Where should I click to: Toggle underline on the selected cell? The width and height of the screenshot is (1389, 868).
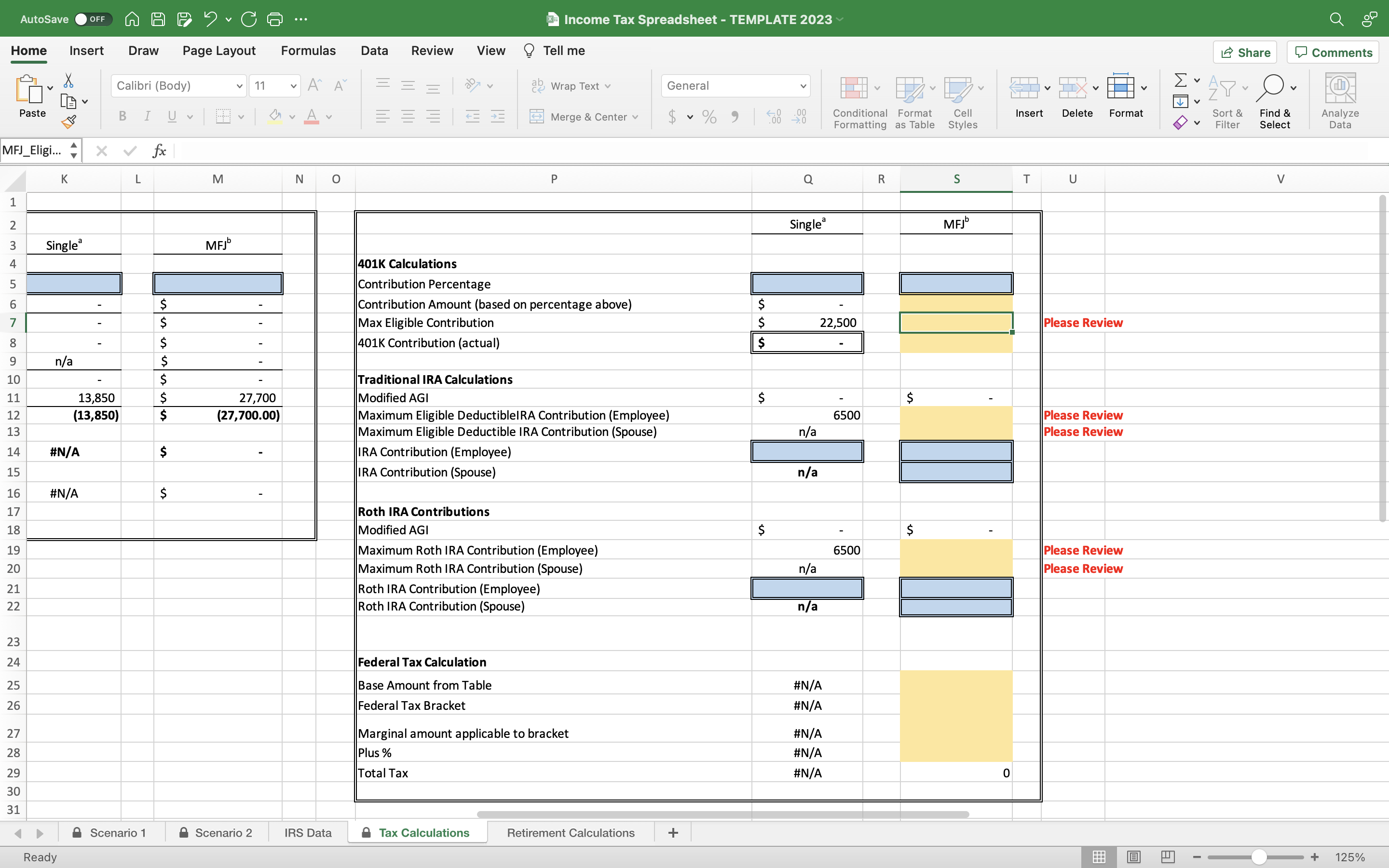point(172,117)
